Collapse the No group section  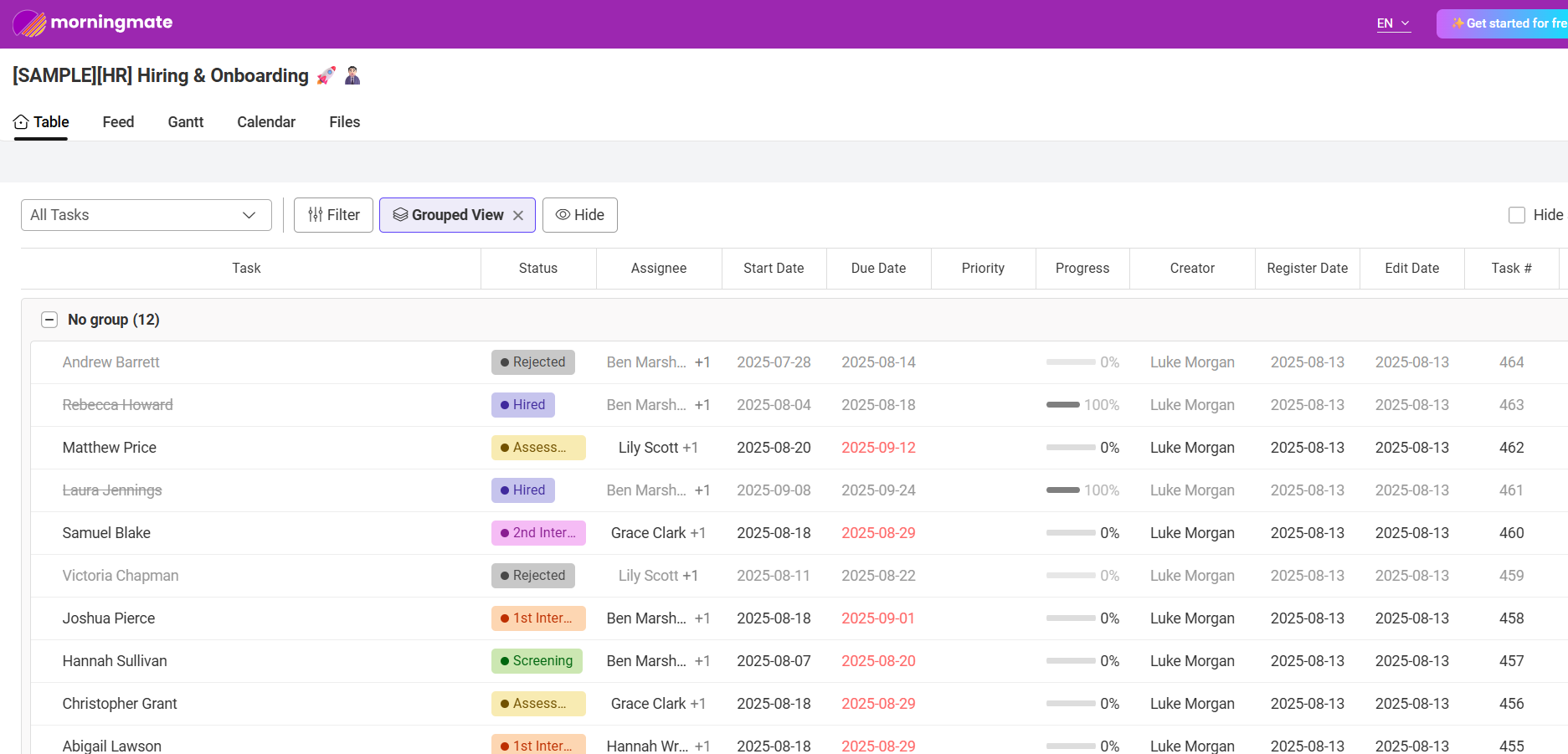(x=49, y=319)
